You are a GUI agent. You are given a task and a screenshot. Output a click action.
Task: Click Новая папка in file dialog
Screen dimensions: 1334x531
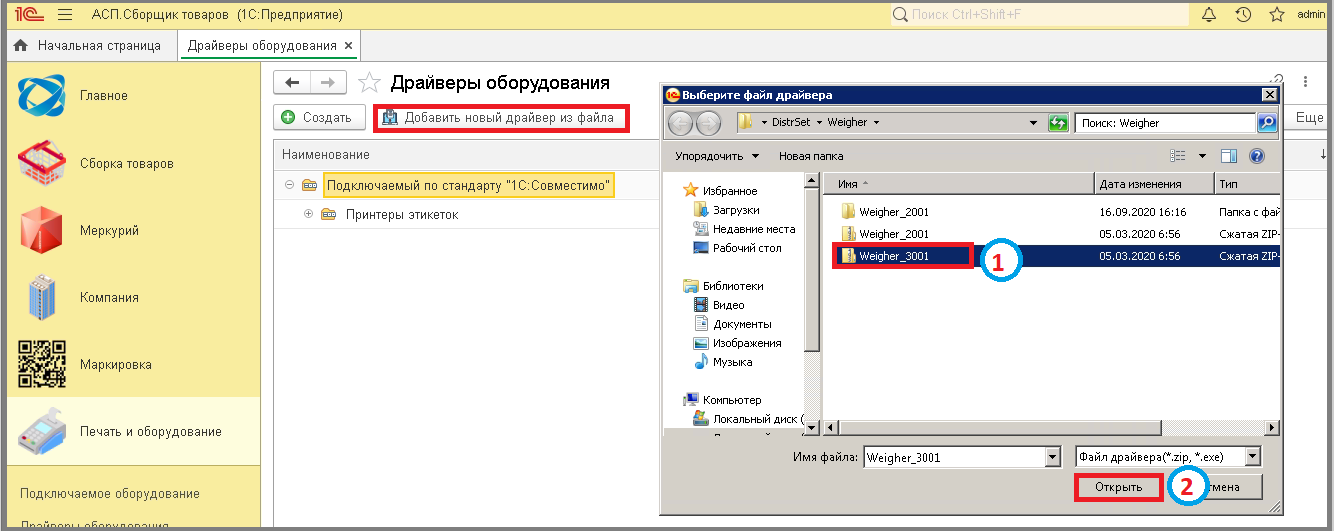811,156
